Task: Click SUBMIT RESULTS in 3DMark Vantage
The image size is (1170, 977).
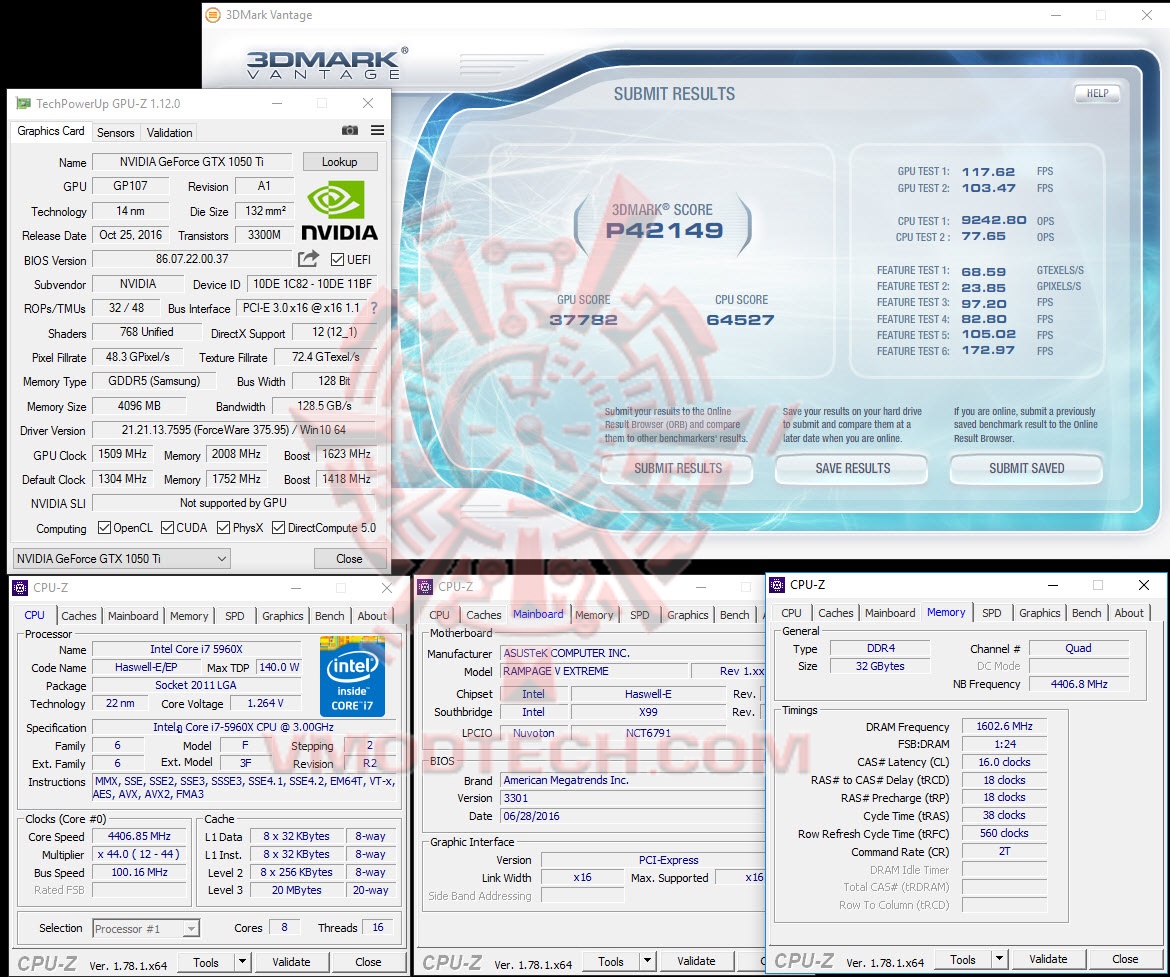Action: coord(678,469)
